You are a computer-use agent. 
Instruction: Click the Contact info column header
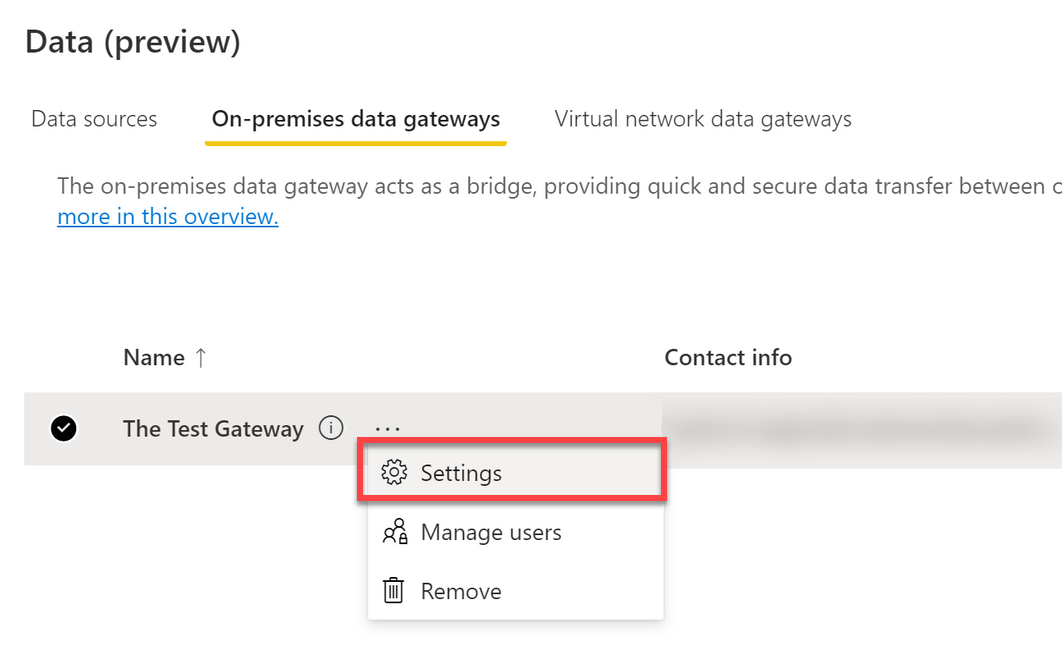click(x=728, y=358)
